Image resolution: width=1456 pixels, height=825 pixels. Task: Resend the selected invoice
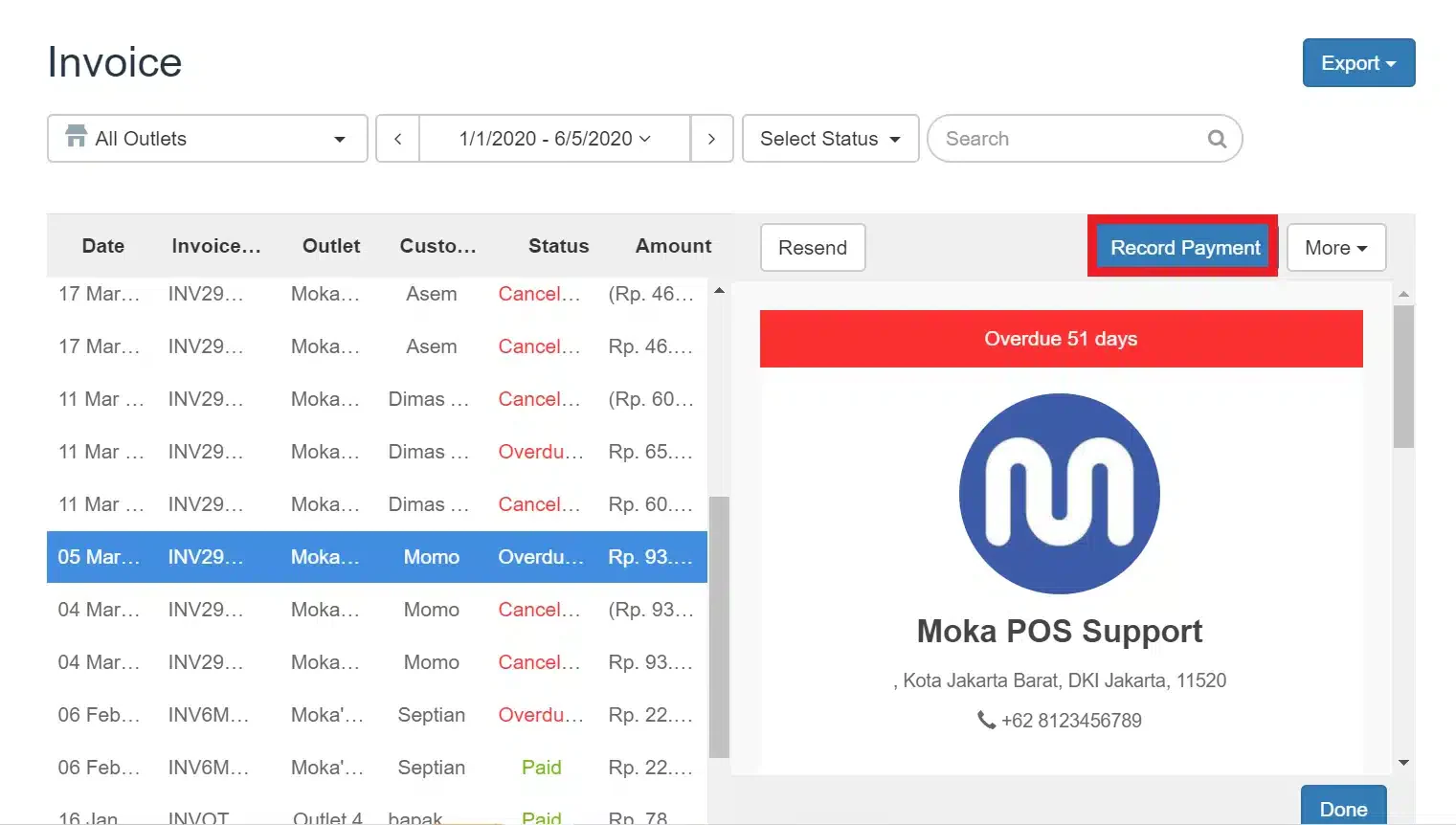coord(813,248)
